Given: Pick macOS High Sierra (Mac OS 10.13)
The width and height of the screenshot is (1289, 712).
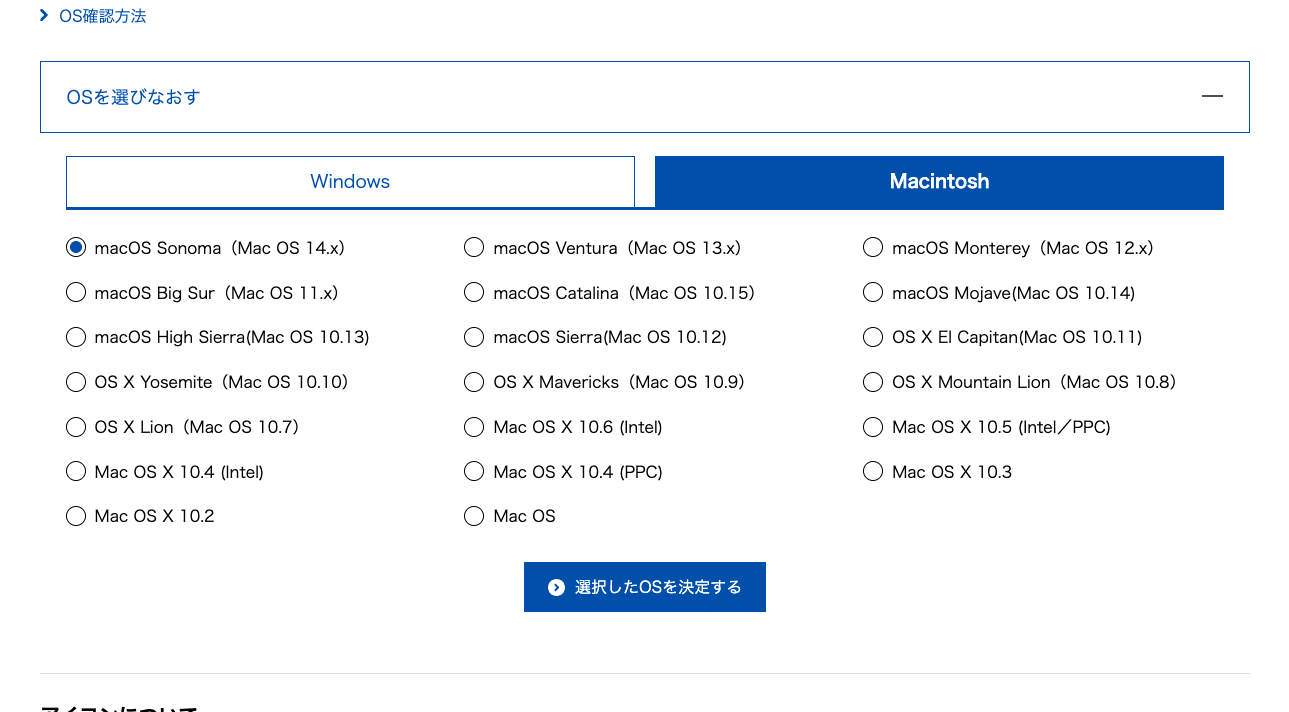Looking at the screenshot, I should click(x=76, y=337).
